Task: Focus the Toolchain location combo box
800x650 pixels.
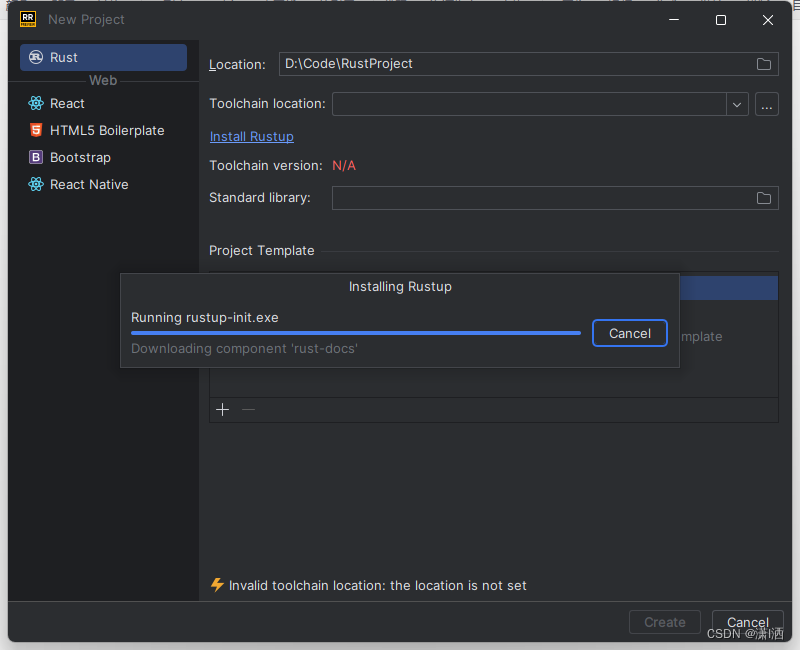Action: pyautogui.click(x=540, y=105)
